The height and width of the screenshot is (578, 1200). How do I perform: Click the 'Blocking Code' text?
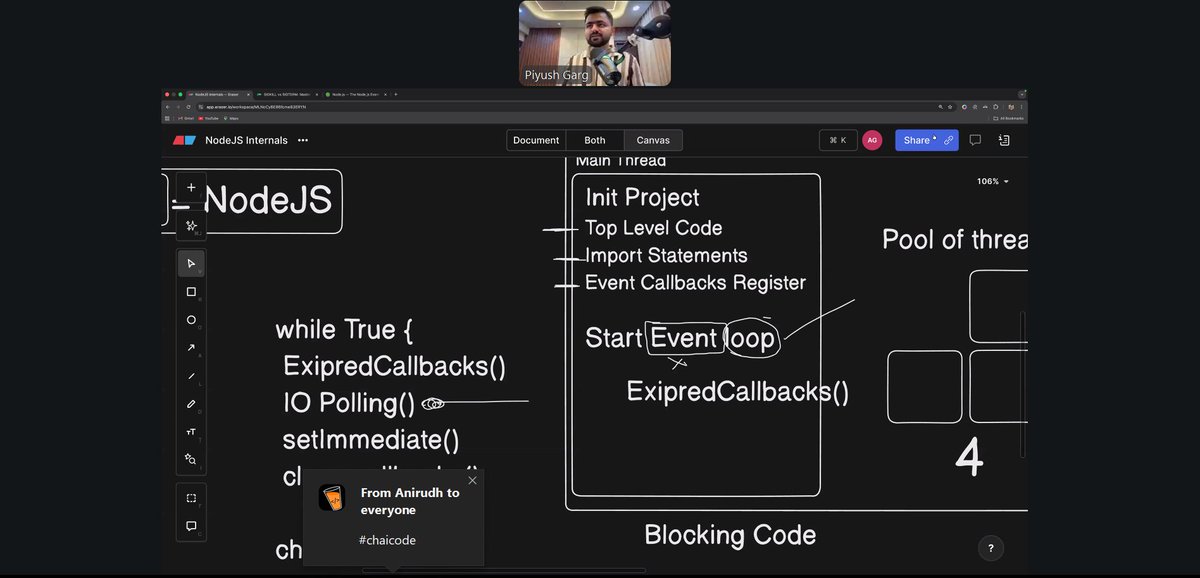pos(730,535)
